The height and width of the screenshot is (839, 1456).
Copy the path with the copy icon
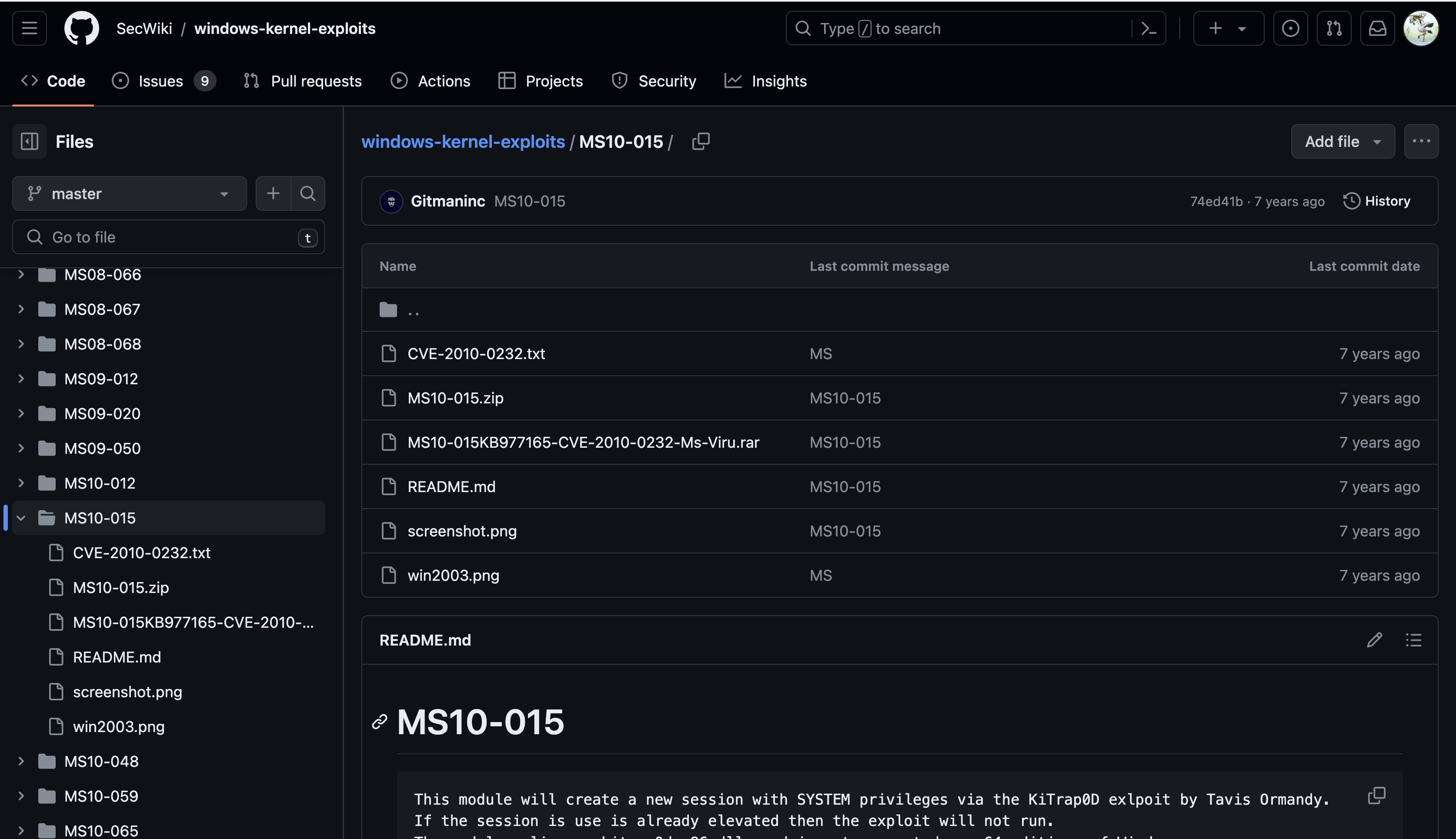tap(700, 141)
